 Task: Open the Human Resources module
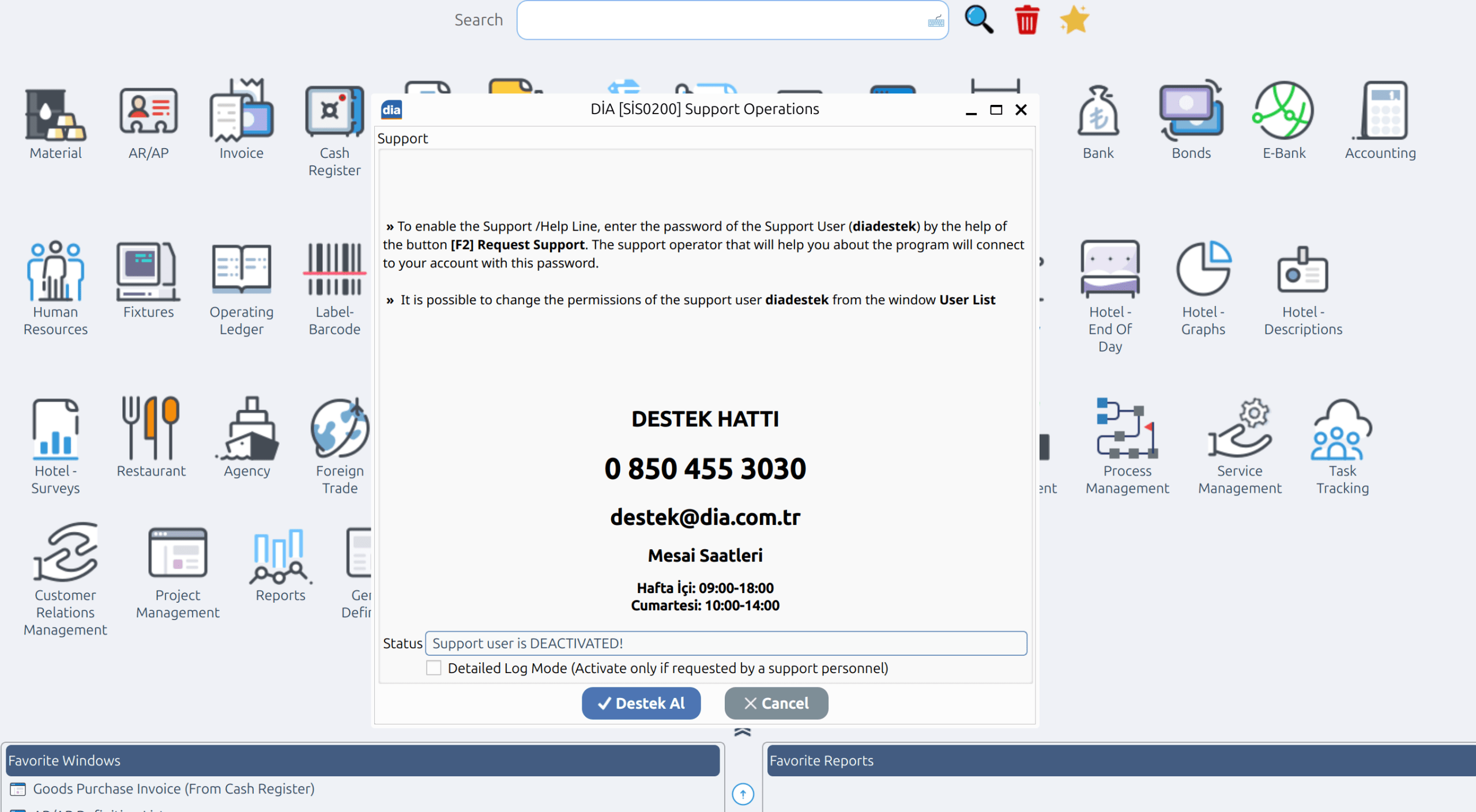(55, 288)
